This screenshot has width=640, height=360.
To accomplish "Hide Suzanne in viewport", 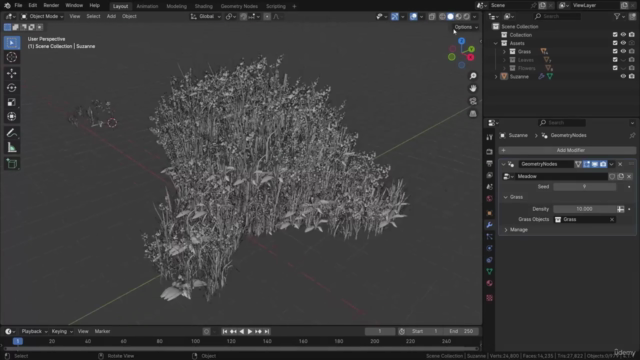I will click(x=623, y=76).
